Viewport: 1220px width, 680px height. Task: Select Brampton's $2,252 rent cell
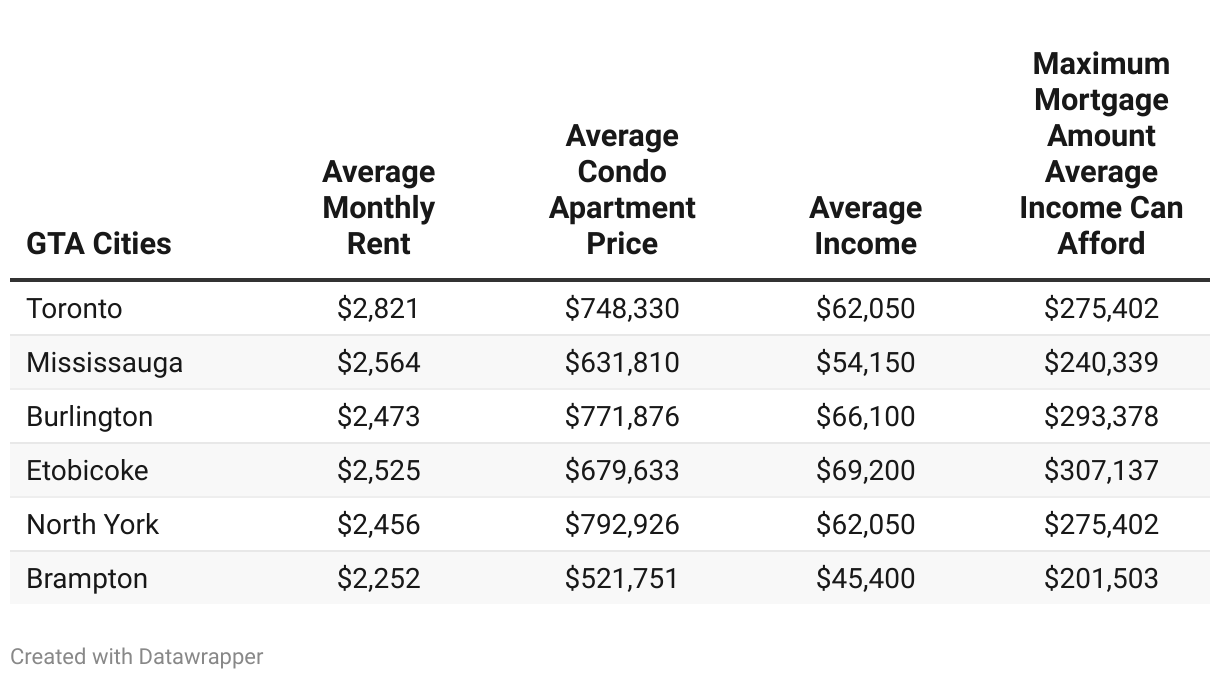378,578
